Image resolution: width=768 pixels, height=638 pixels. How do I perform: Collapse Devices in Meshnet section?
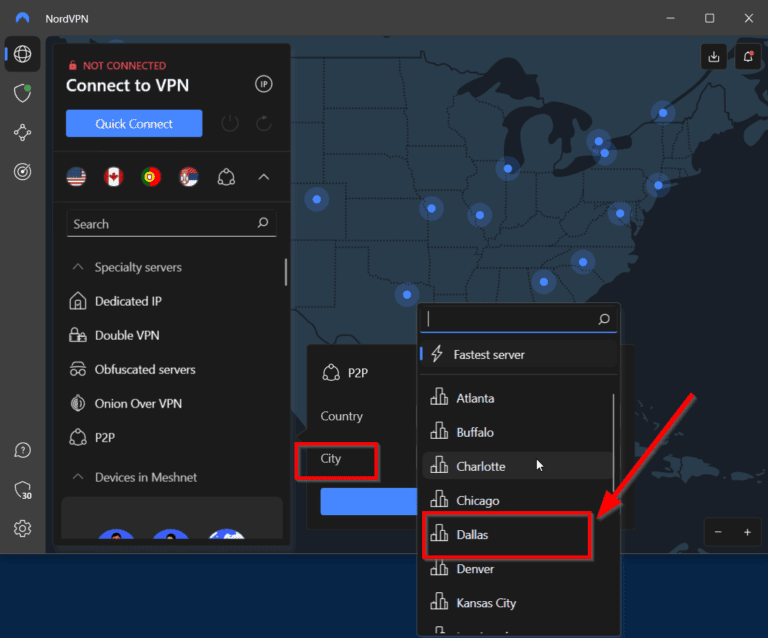(78, 477)
